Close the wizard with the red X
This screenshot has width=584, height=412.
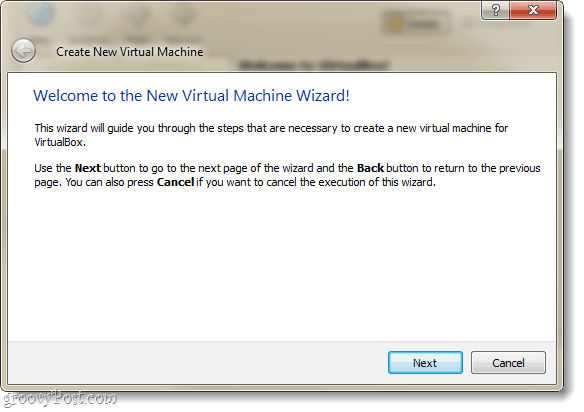pos(533,10)
